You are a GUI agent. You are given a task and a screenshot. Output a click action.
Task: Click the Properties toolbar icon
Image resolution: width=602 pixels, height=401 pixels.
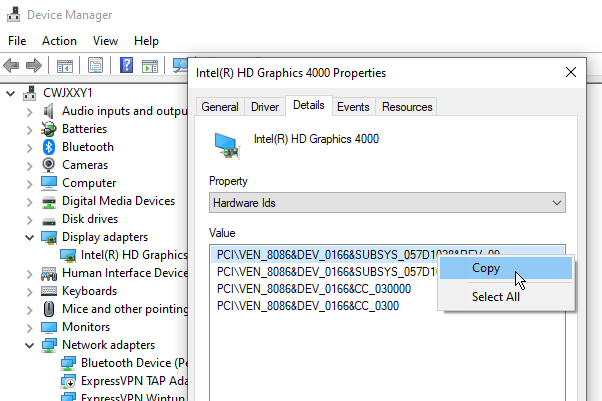pyautogui.click(x=96, y=66)
